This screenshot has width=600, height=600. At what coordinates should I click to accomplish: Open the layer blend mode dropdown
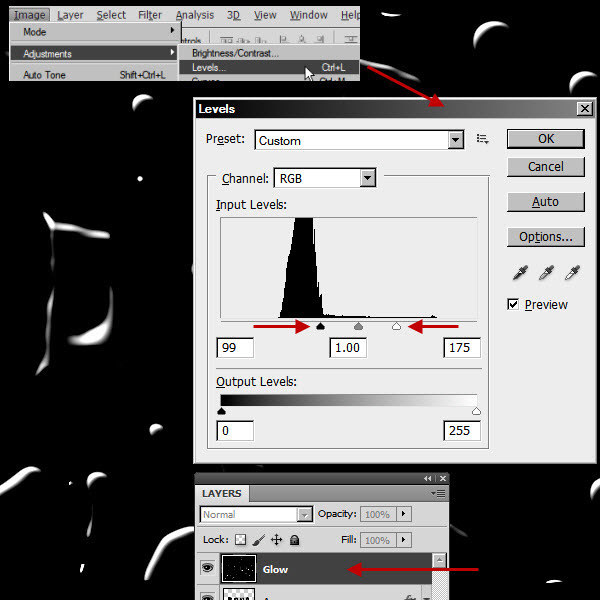pos(305,514)
